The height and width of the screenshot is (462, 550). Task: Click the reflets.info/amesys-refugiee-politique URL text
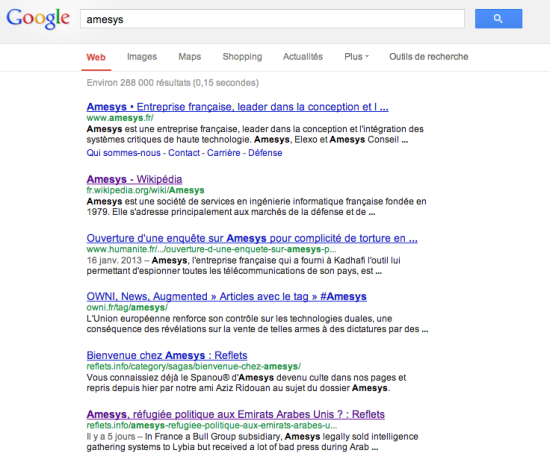(x=212, y=426)
